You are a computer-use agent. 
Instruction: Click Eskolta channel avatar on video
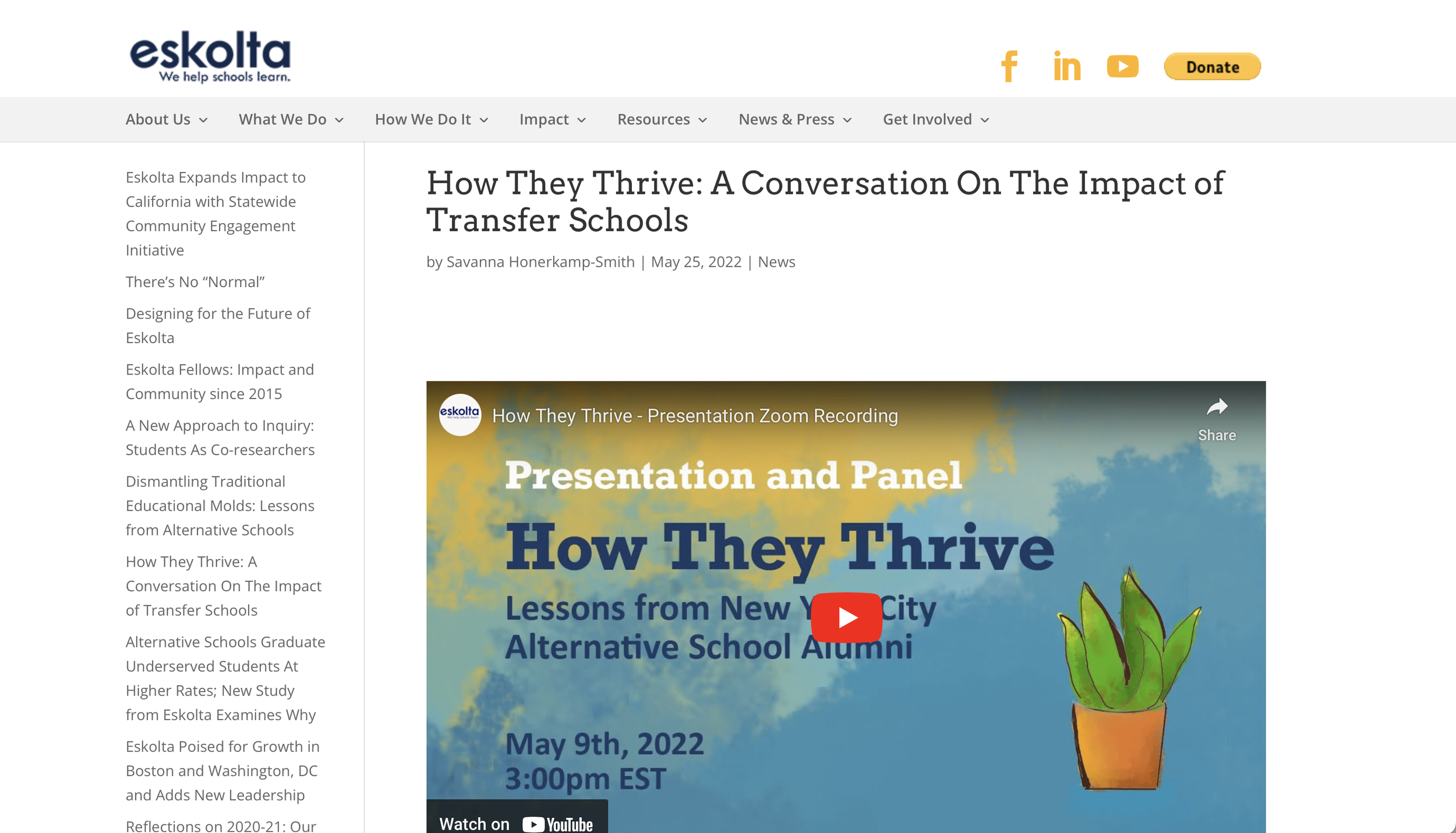coord(460,415)
